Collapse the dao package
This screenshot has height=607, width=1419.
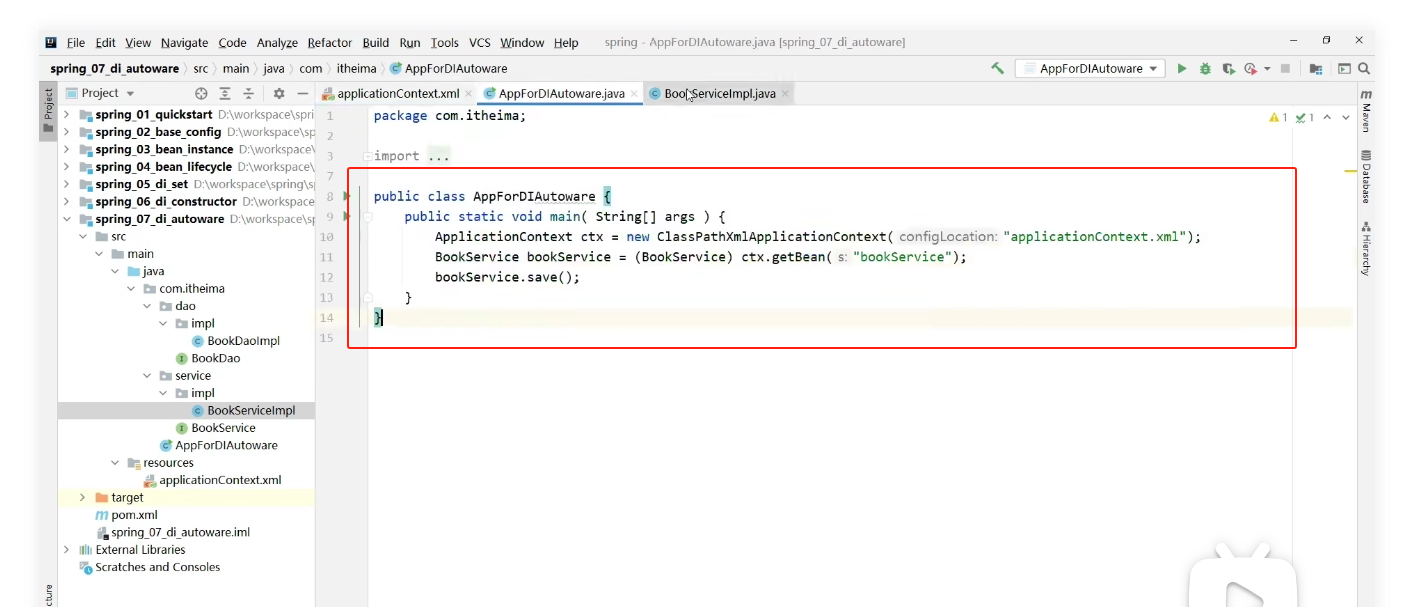tap(148, 306)
